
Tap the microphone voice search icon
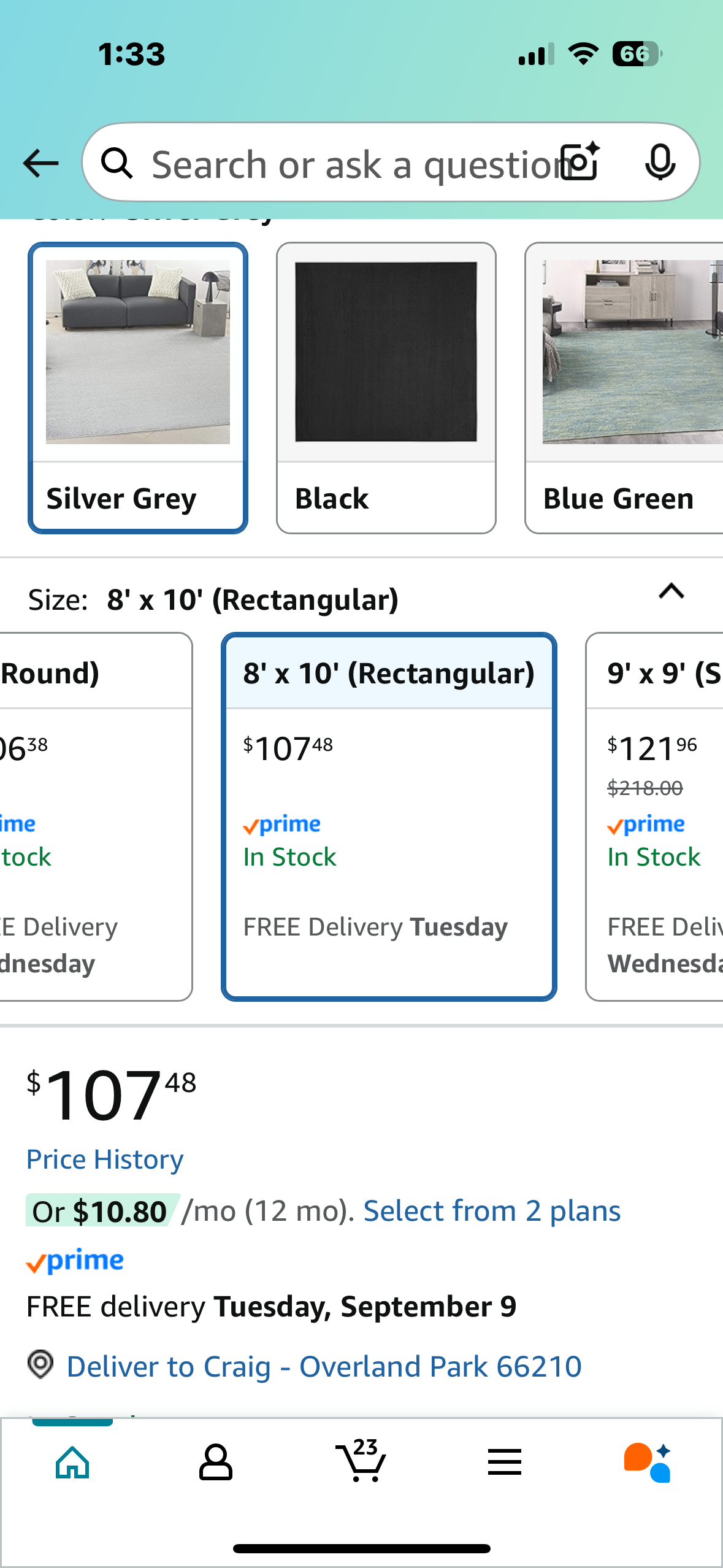tap(660, 163)
